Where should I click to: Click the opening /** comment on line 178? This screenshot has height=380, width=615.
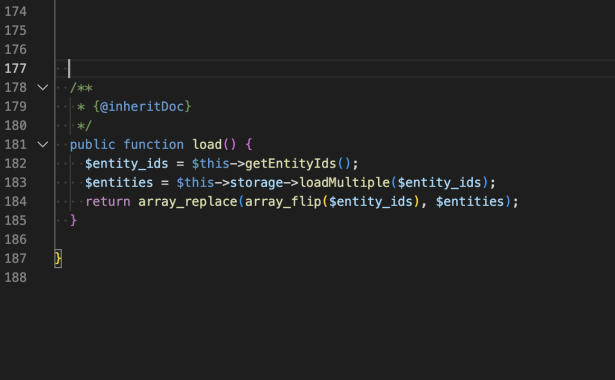81,88
